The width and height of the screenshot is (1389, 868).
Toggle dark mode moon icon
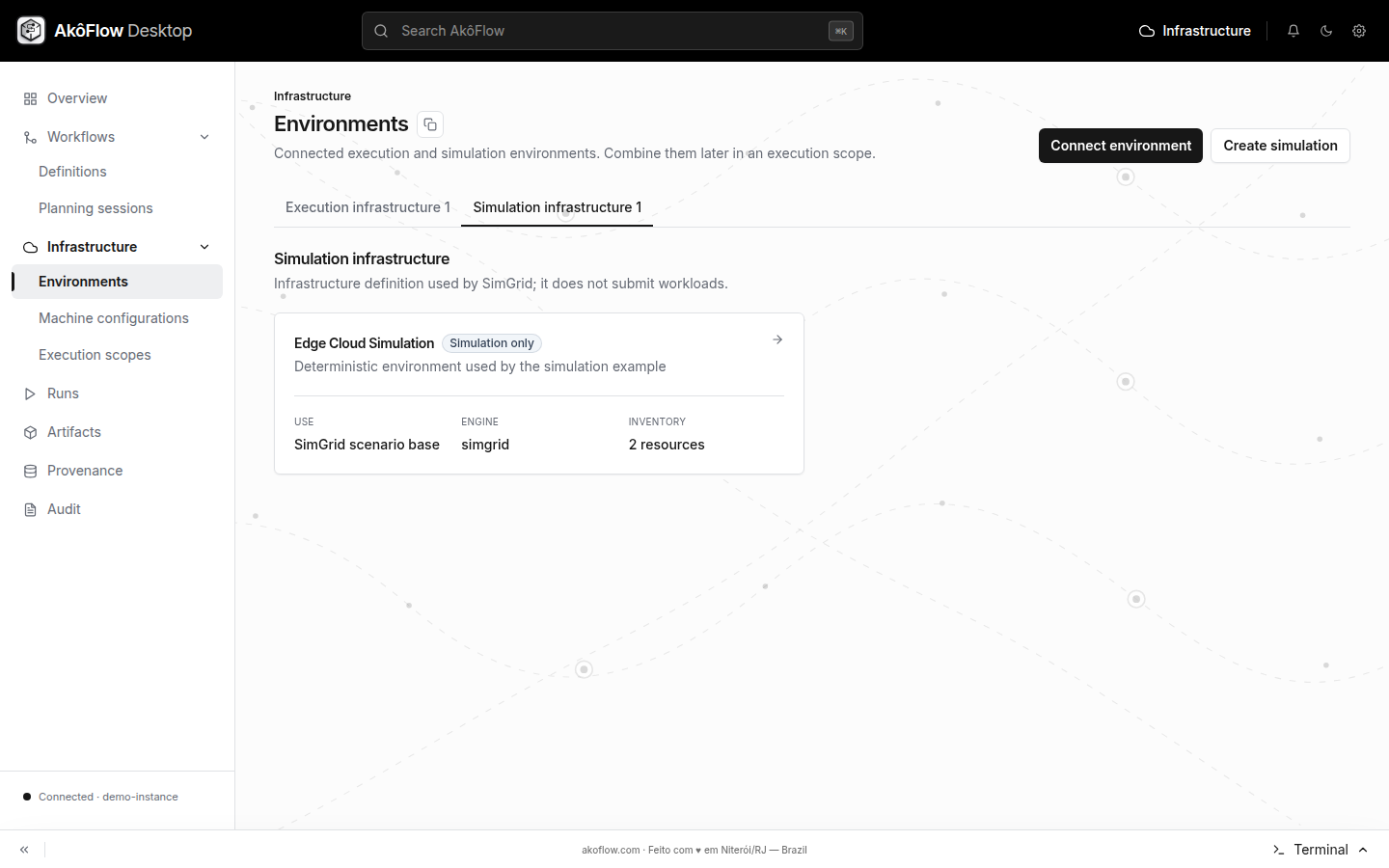(1326, 31)
